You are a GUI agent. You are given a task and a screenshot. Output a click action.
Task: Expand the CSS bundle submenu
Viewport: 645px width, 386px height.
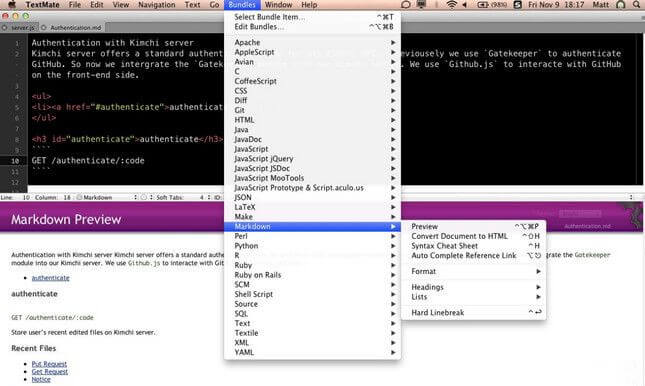(313, 91)
